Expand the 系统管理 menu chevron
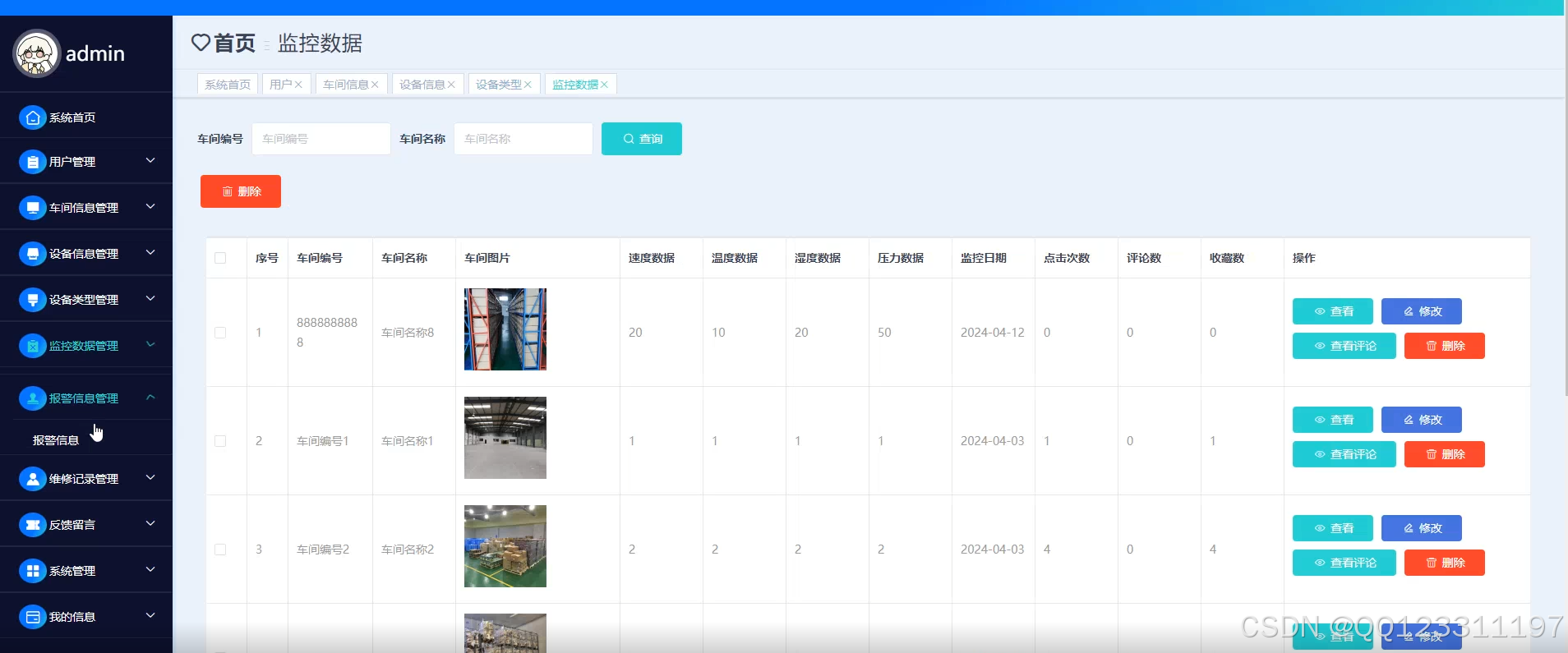The width and height of the screenshot is (1568, 653). tap(150, 569)
